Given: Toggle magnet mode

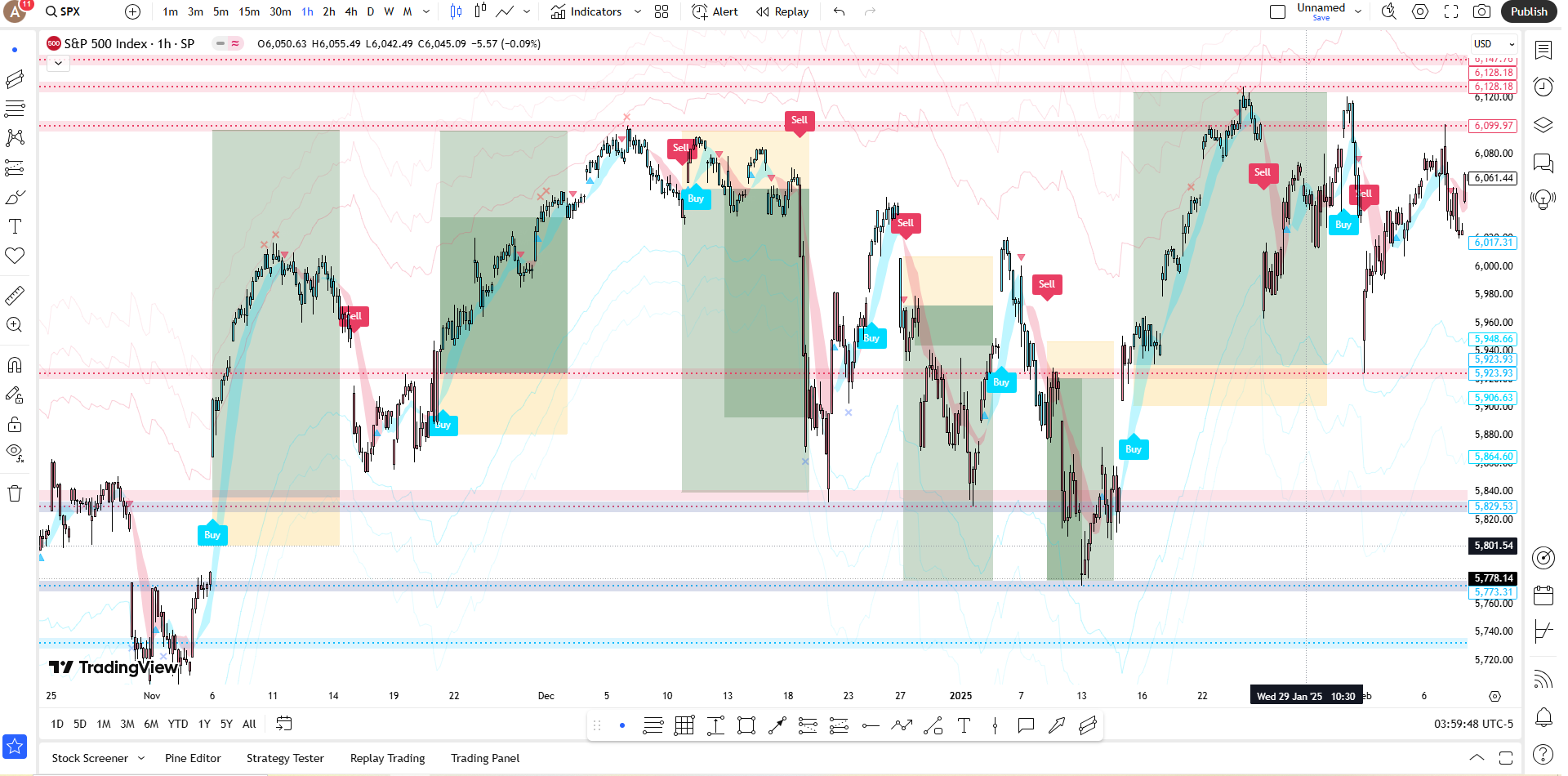Looking at the screenshot, I should coord(15,364).
